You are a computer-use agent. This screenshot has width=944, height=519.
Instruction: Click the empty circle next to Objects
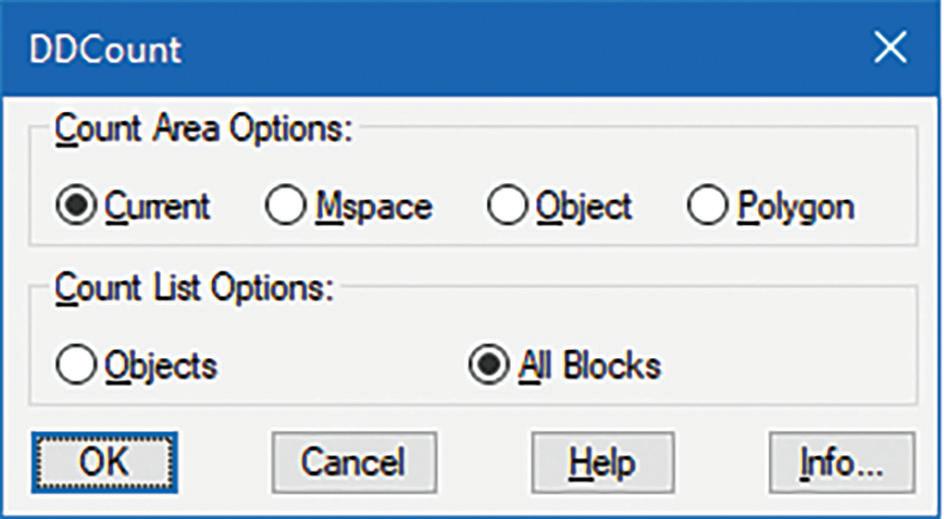pos(78,365)
